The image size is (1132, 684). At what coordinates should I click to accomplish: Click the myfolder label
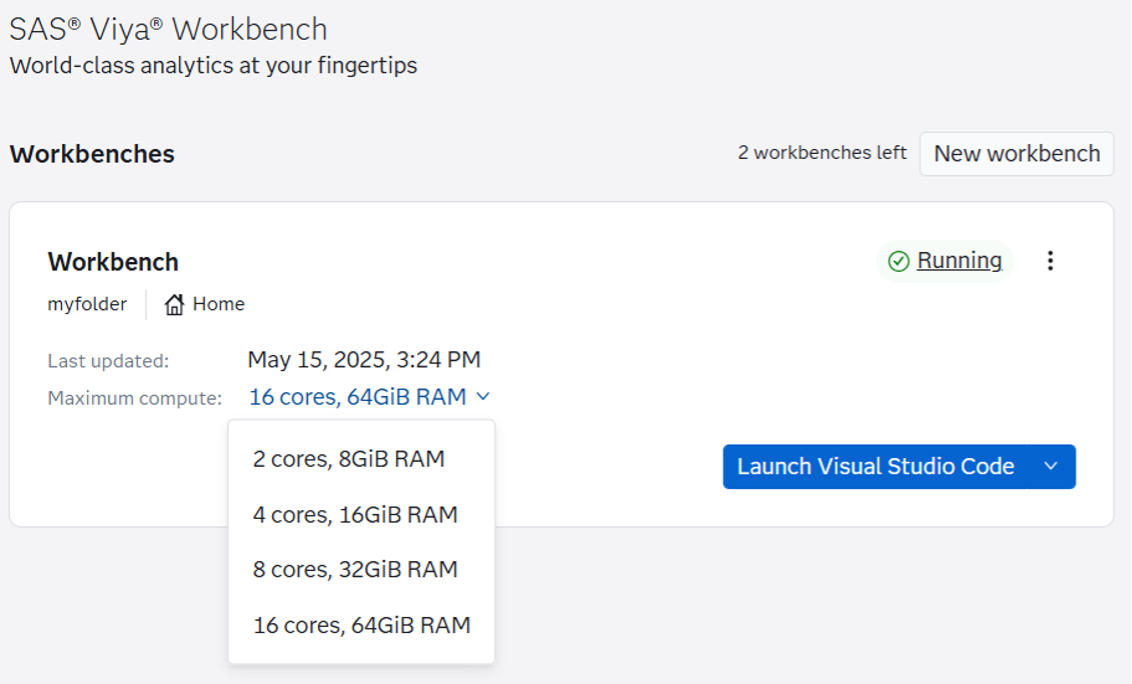87,305
